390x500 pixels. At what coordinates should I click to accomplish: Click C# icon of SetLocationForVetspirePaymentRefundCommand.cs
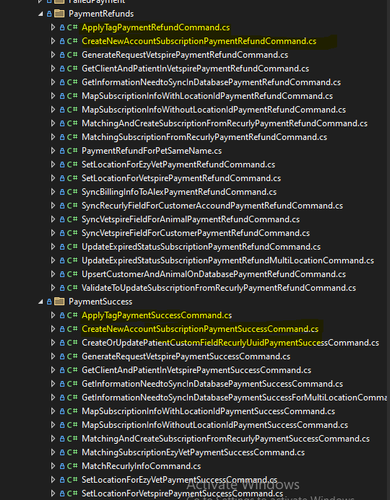(x=72, y=178)
